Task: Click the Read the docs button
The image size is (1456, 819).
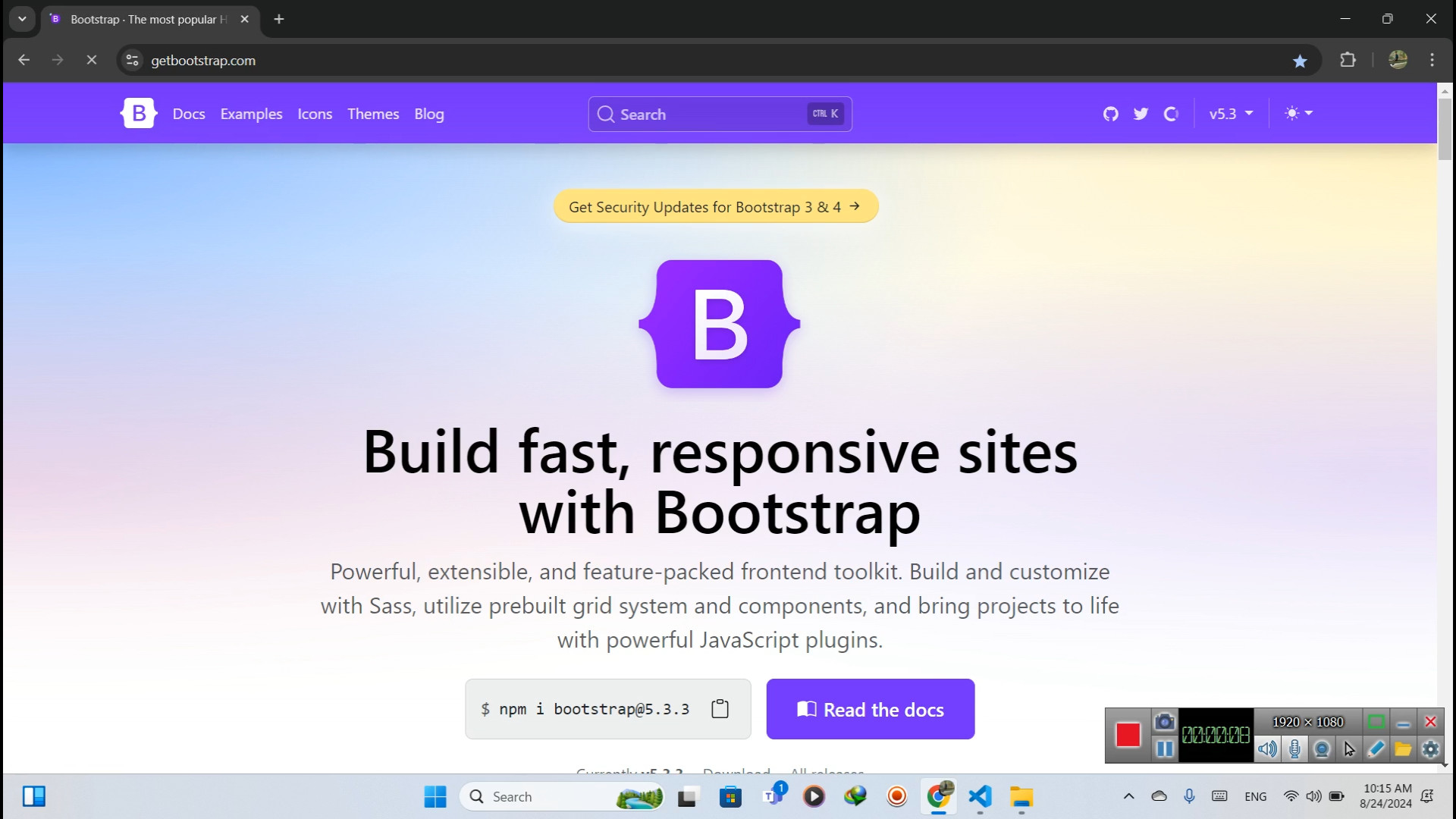Action: (x=870, y=709)
